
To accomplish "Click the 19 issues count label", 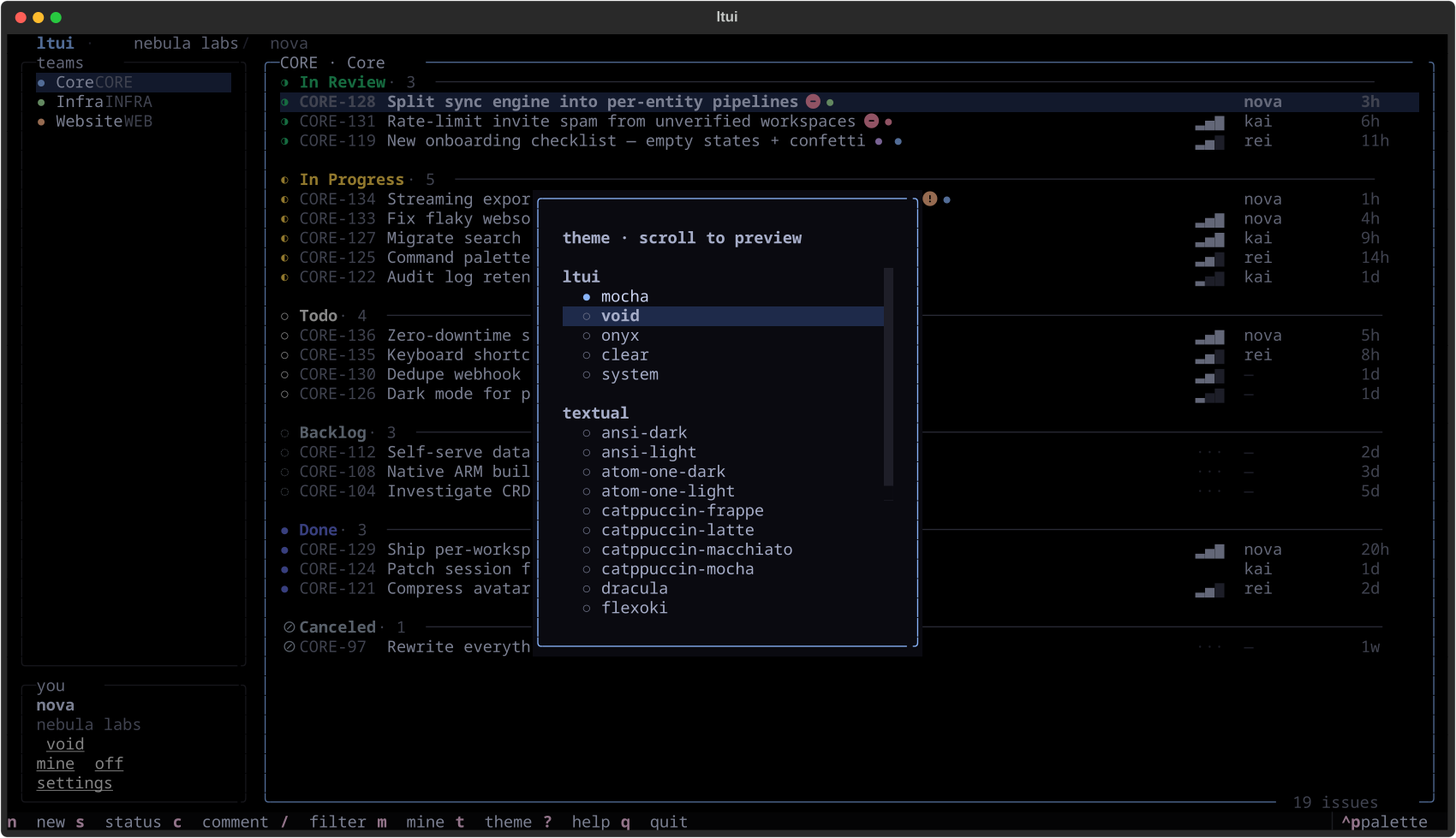I will pyautogui.click(x=1335, y=803).
